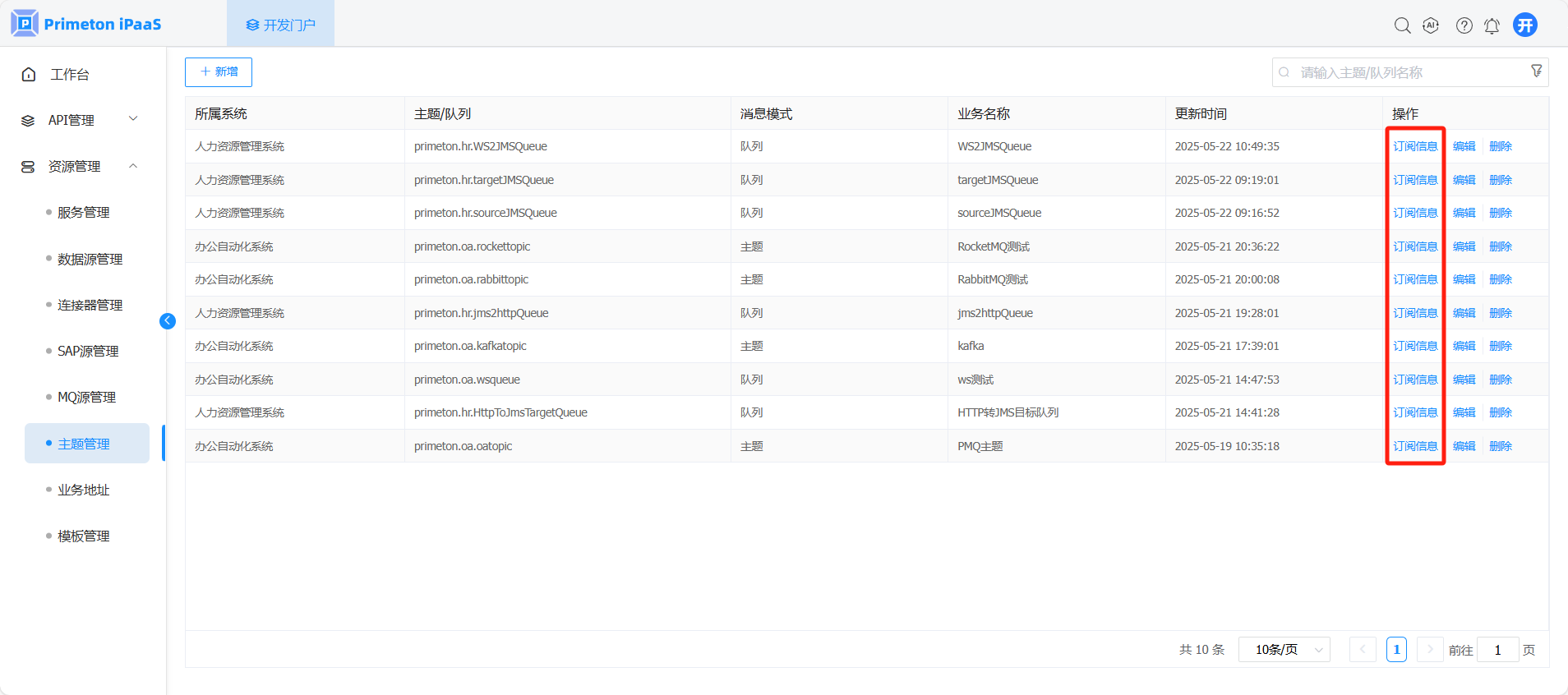Delete the primeton.oa.oatopic row
This screenshot has height=695, width=1568.
(x=1500, y=446)
